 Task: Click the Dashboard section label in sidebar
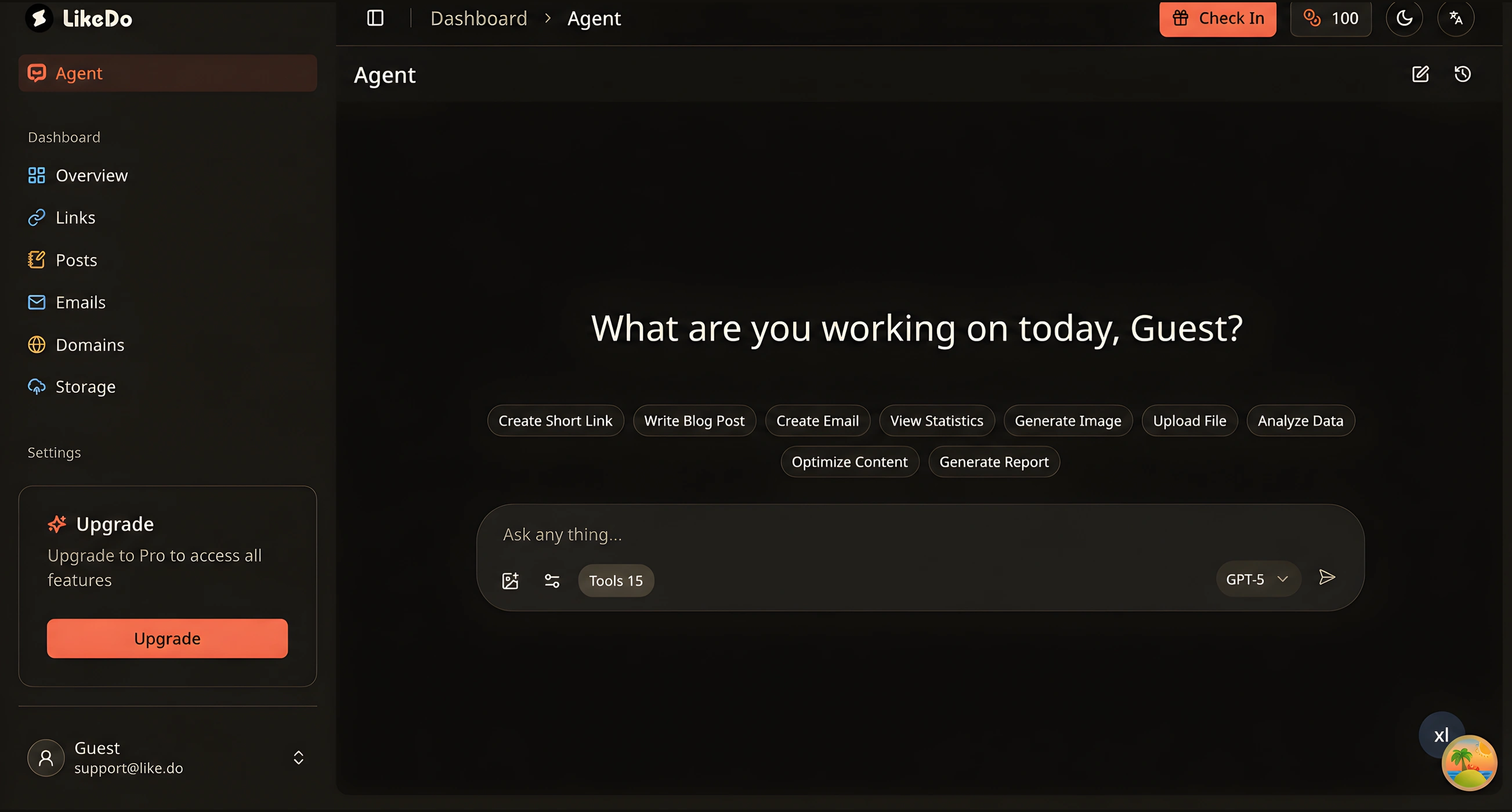(64, 137)
